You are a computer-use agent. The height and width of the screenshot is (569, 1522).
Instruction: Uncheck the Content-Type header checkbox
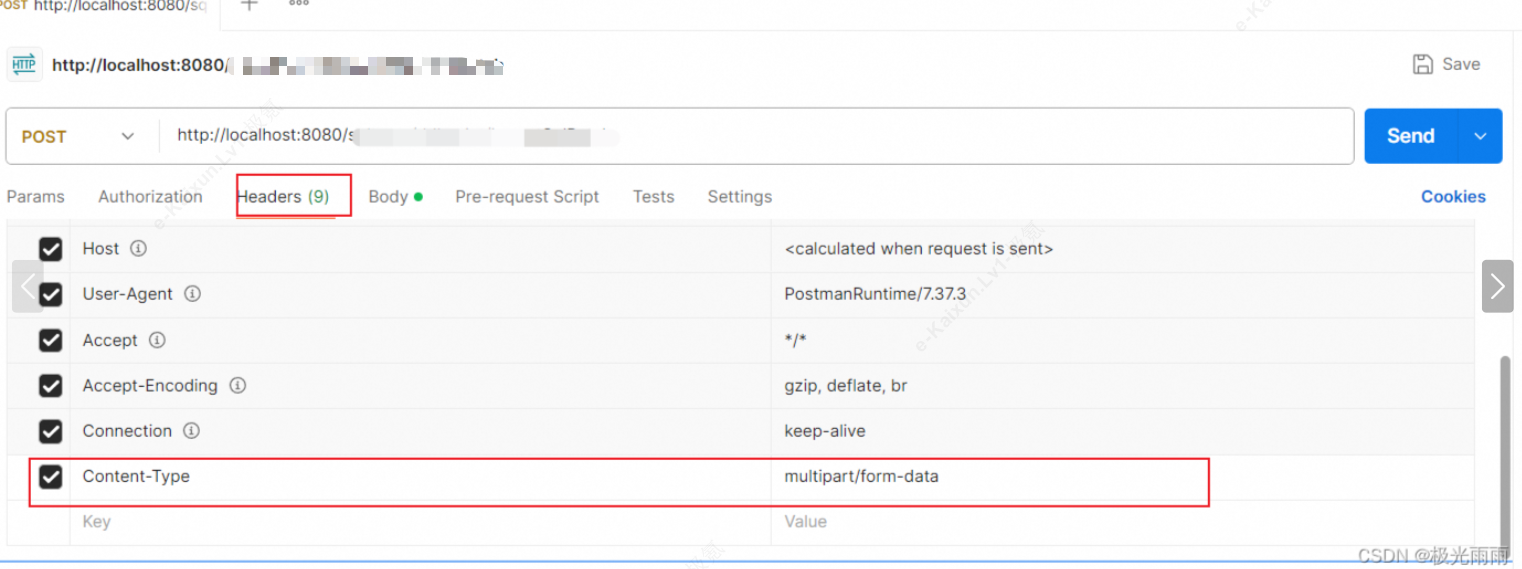coord(50,477)
